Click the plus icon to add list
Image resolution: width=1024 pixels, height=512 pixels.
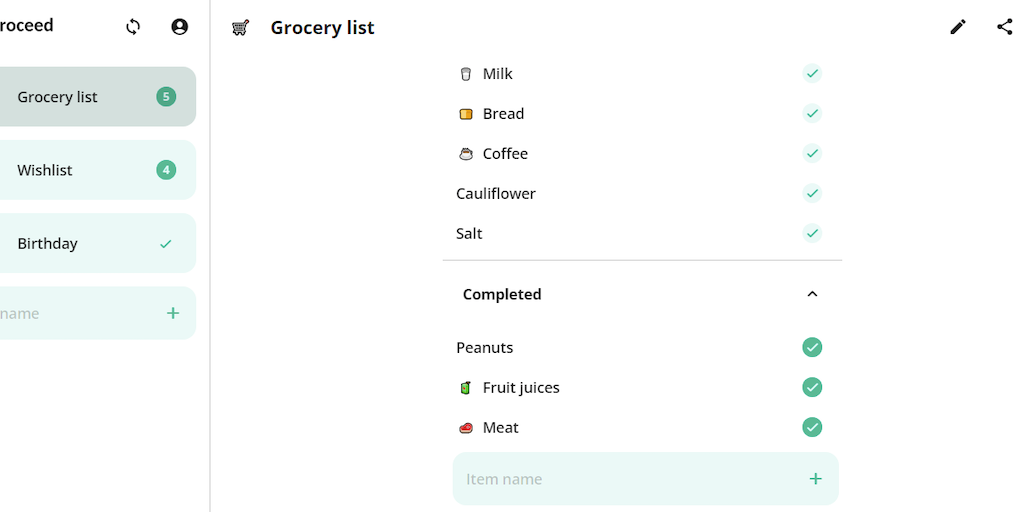coord(173,313)
